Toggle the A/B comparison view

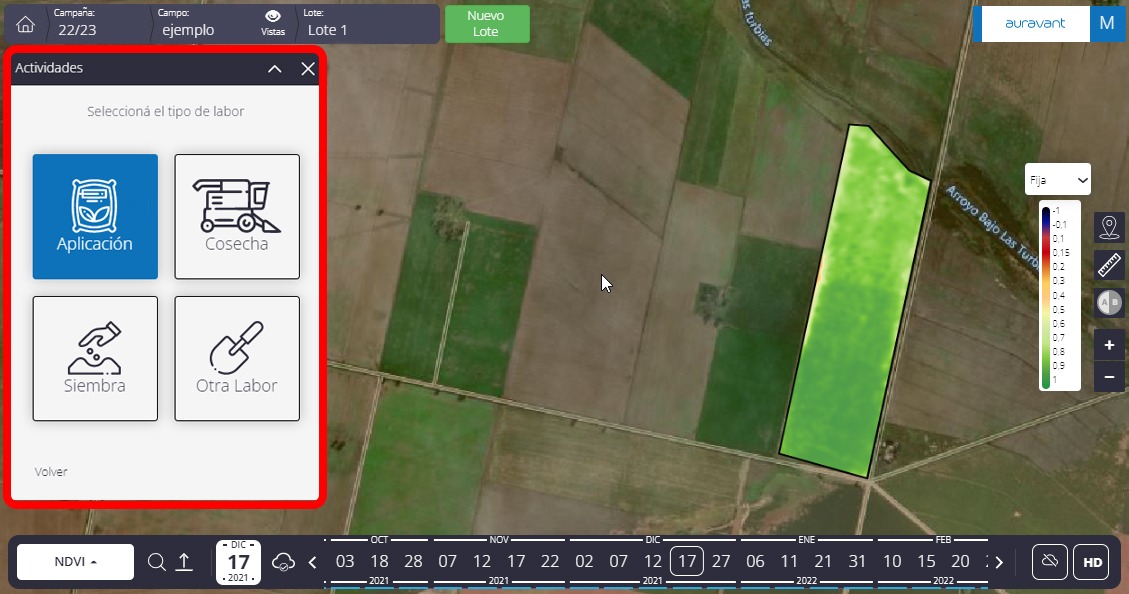click(x=1109, y=302)
